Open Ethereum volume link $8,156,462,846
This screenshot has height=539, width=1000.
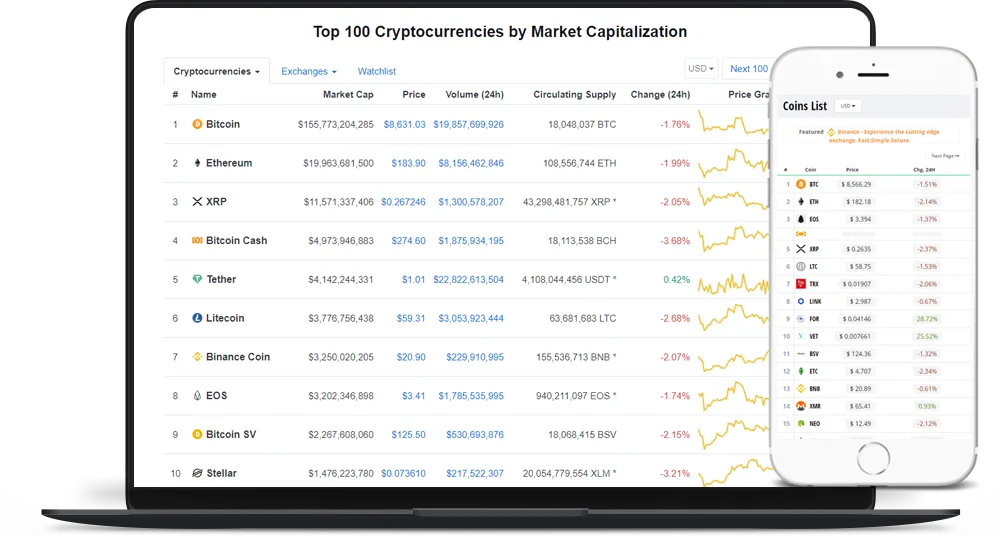(x=471, y=163)
